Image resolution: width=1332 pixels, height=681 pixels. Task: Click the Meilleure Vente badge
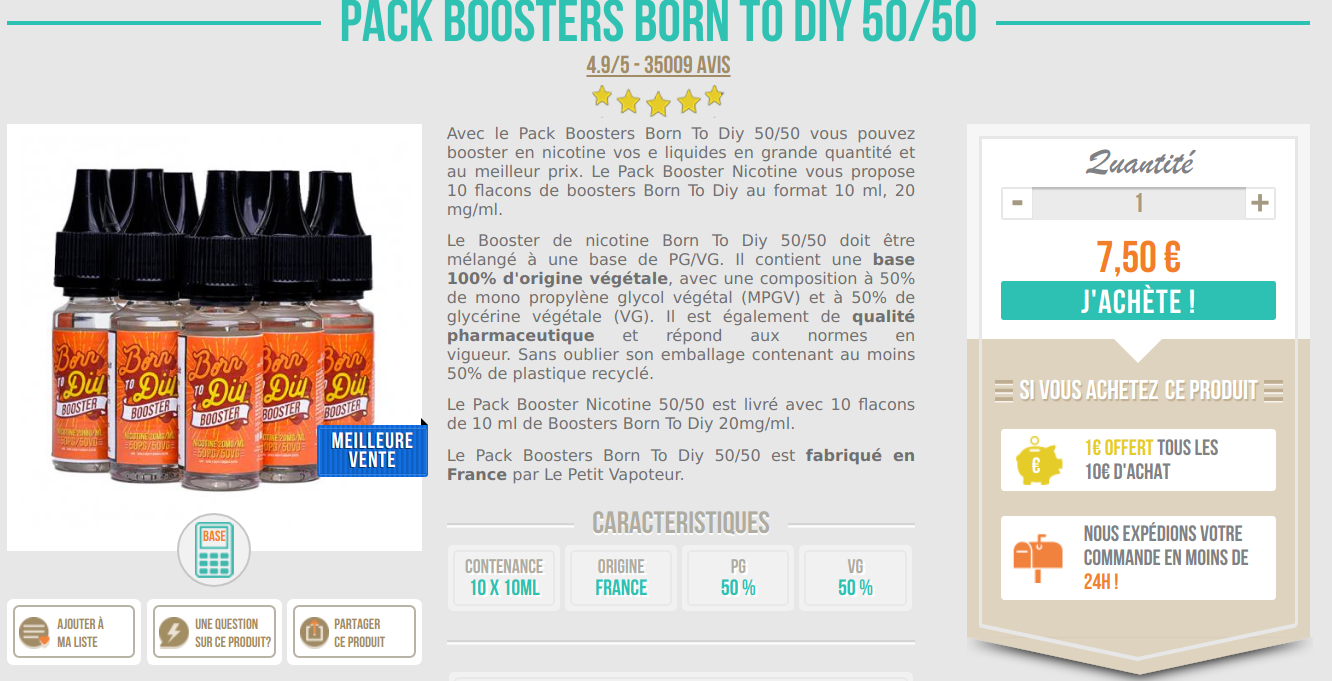pyautogui.click(x=372, y=450)
